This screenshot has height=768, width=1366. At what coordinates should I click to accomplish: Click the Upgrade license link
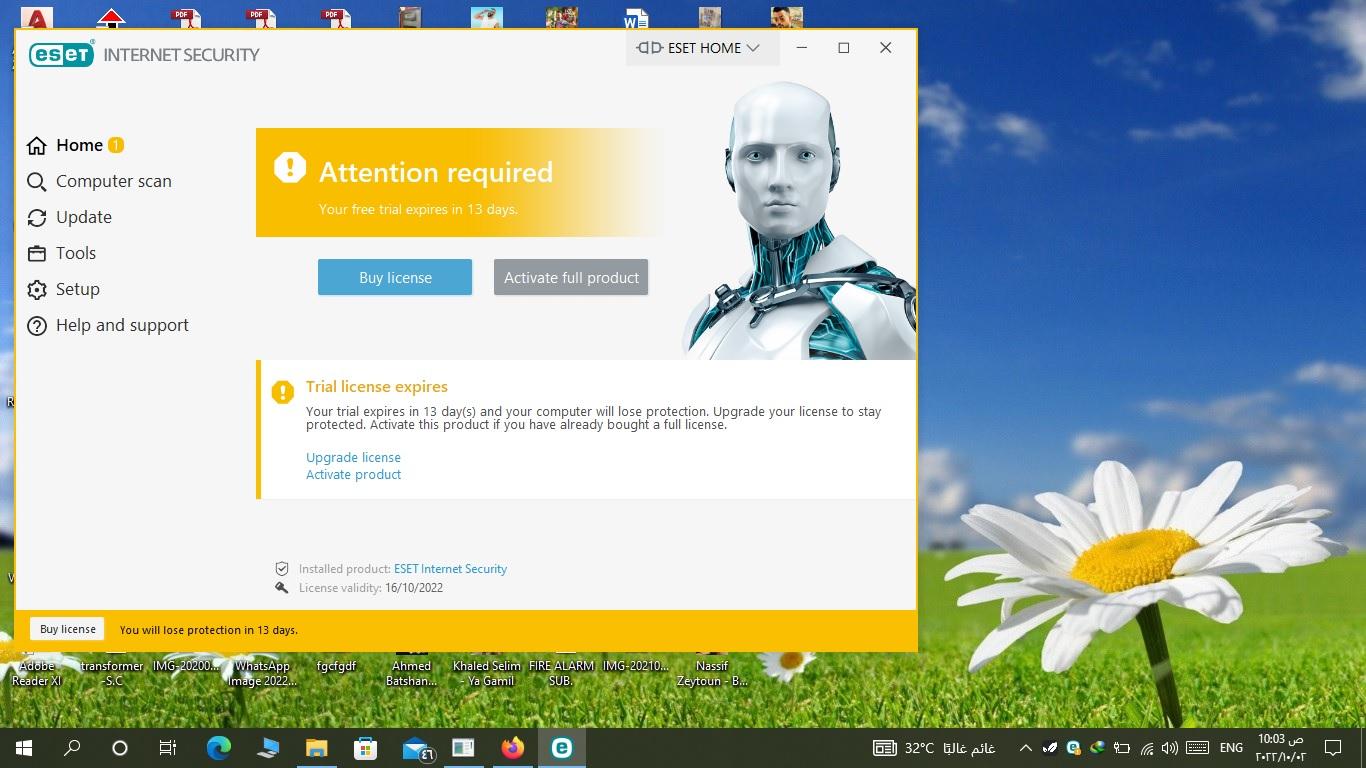coord(353,457)
